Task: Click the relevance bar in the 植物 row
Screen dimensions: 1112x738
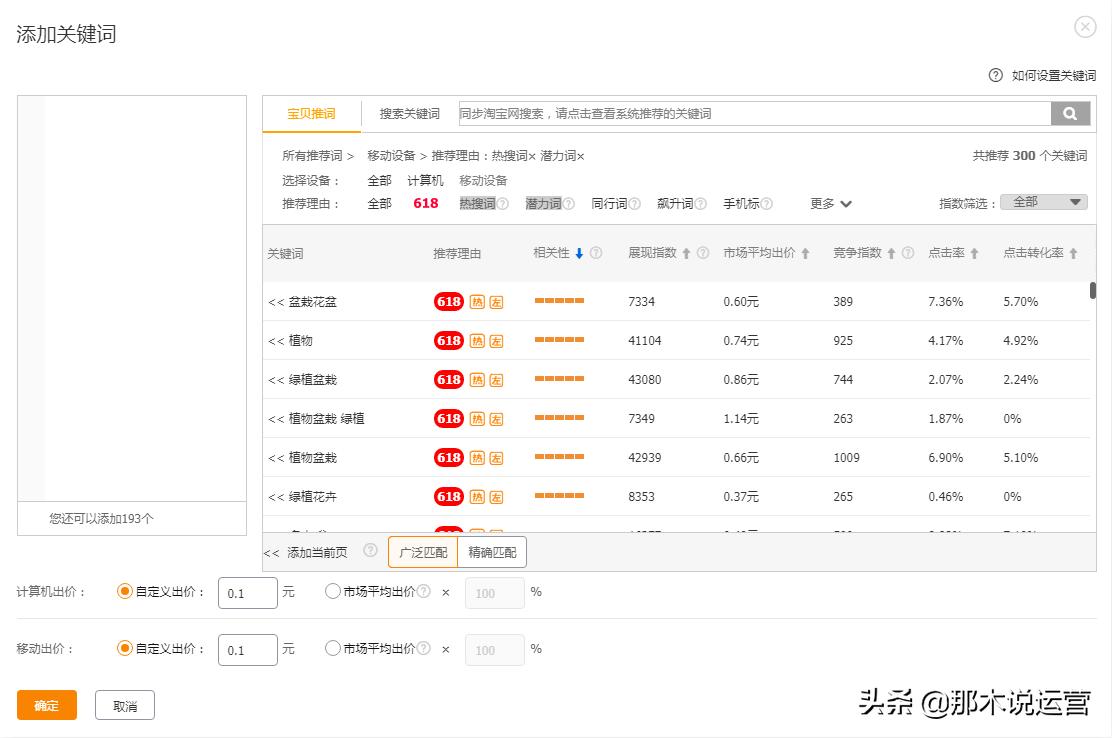Action: coord(560,340)
